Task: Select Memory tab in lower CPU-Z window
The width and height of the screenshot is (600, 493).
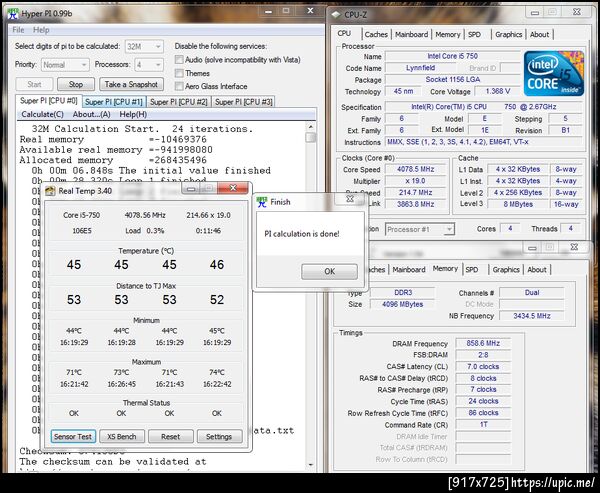Action: pos(445,268)
